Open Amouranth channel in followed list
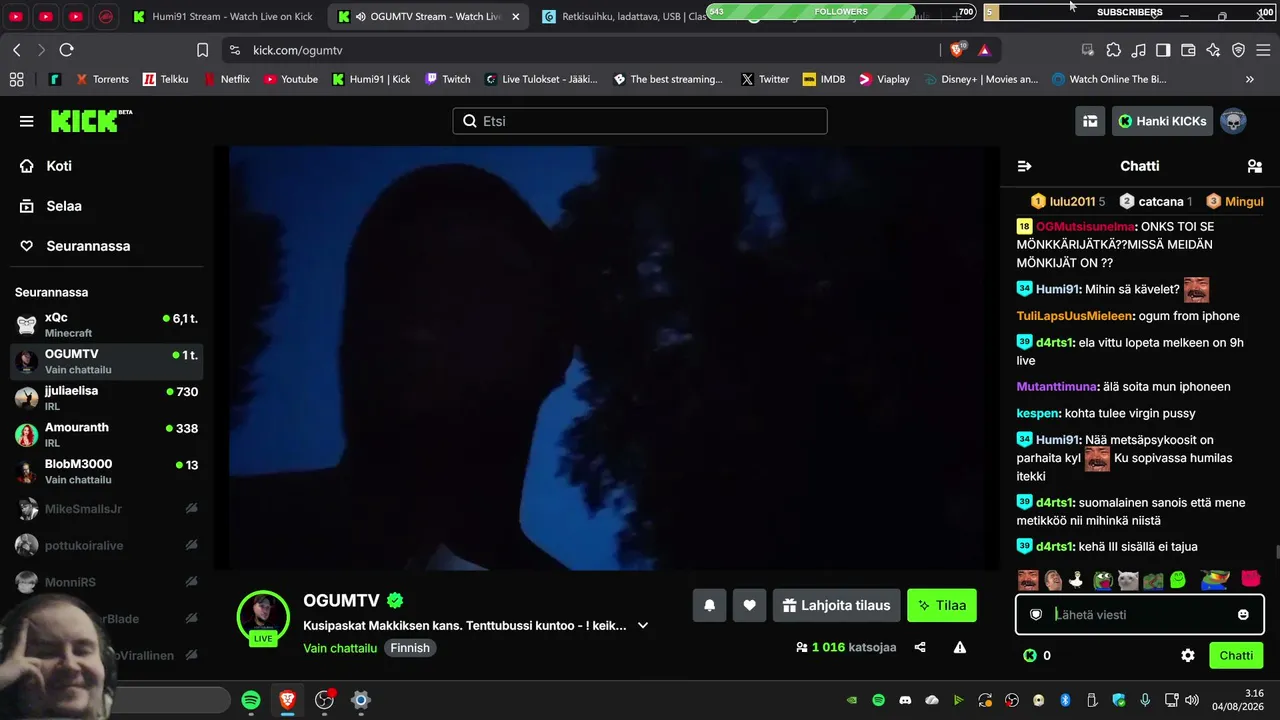 pos(106,435)
